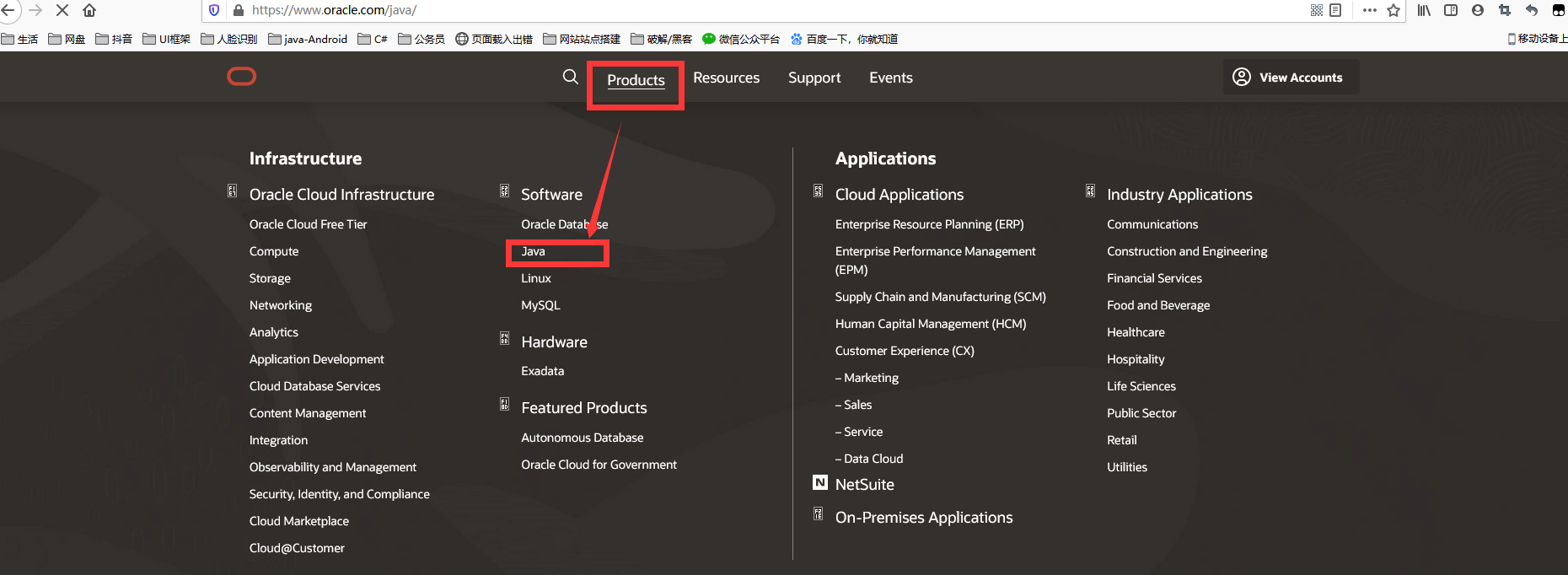The width and height of the screenshot is (1568, 575).
Task: Open the NetSuite link
Action: click(864, 485)
